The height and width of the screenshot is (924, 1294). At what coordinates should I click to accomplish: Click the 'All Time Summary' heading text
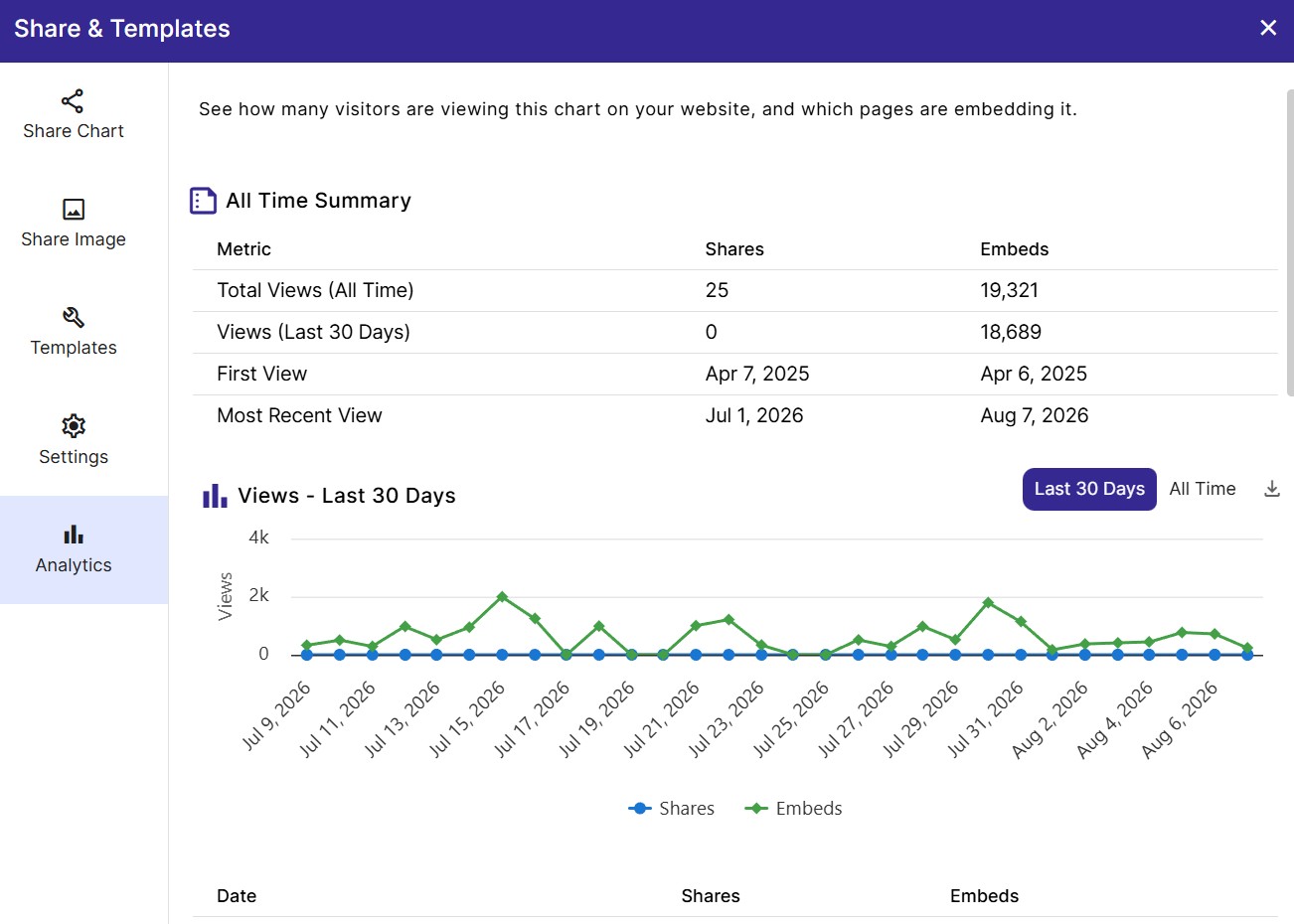pyautogui.click(x=318, y=201)
